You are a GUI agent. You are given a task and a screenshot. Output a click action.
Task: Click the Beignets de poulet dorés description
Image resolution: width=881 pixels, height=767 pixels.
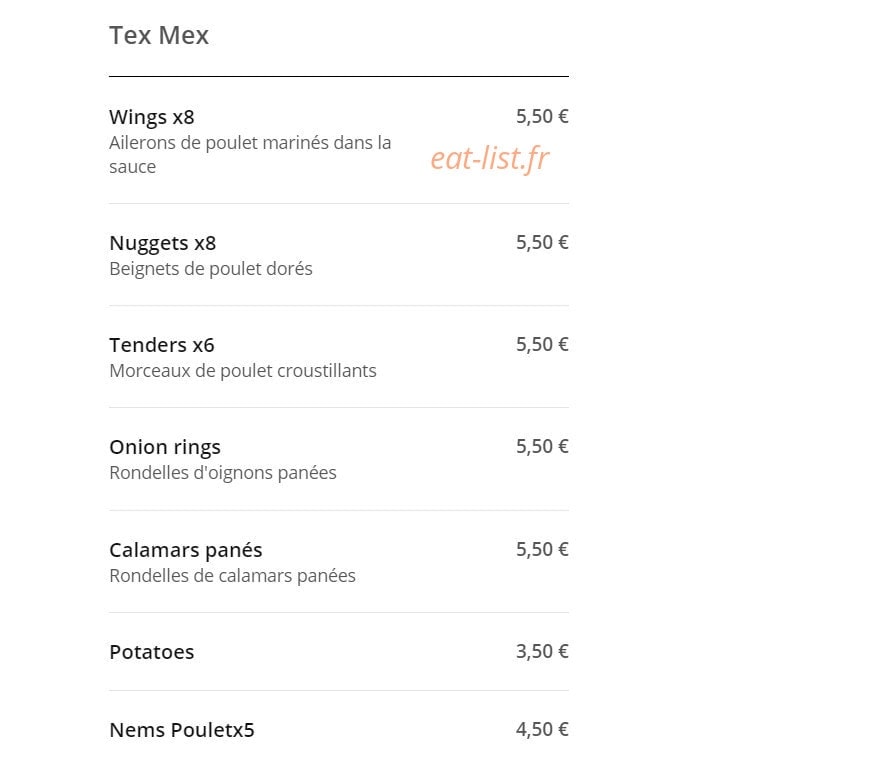(211, 269)
